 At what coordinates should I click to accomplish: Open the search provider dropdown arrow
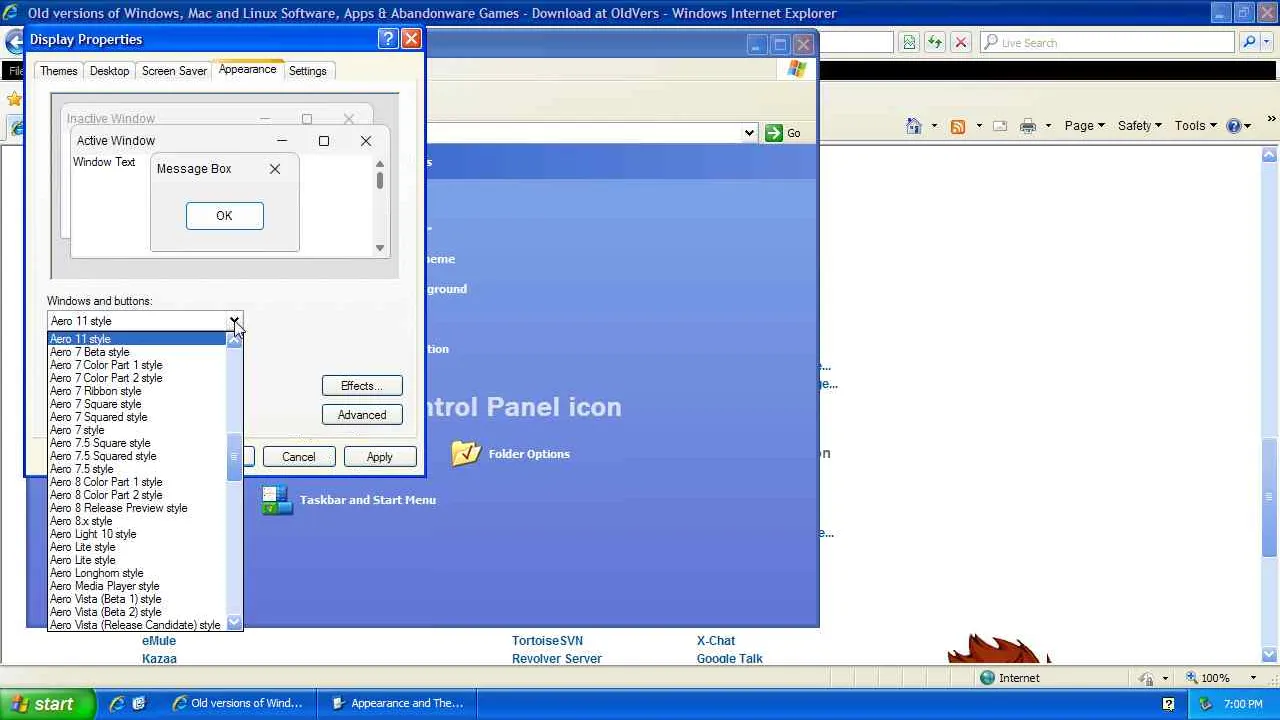(1268, 43)
